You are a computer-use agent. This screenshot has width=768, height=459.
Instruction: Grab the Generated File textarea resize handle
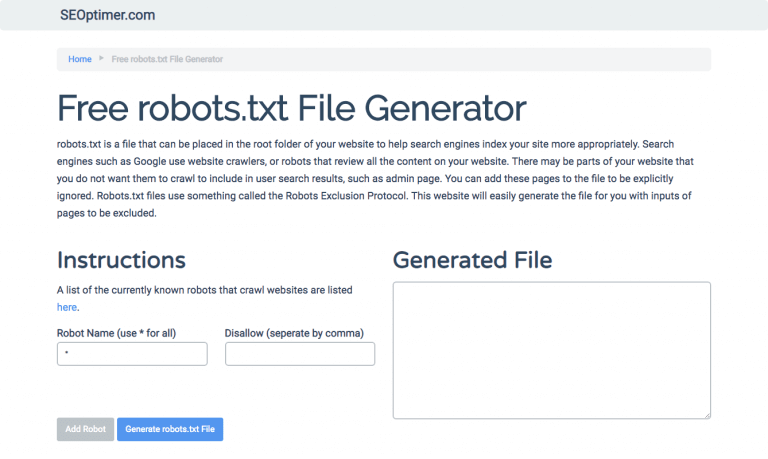point(706,414)
